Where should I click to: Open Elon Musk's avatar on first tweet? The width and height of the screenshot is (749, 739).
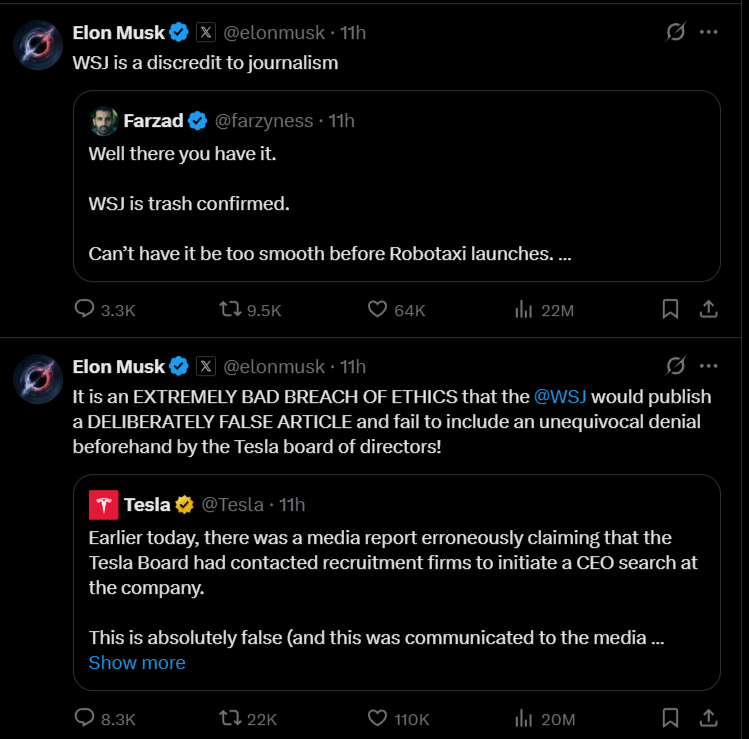coord(38,44)
